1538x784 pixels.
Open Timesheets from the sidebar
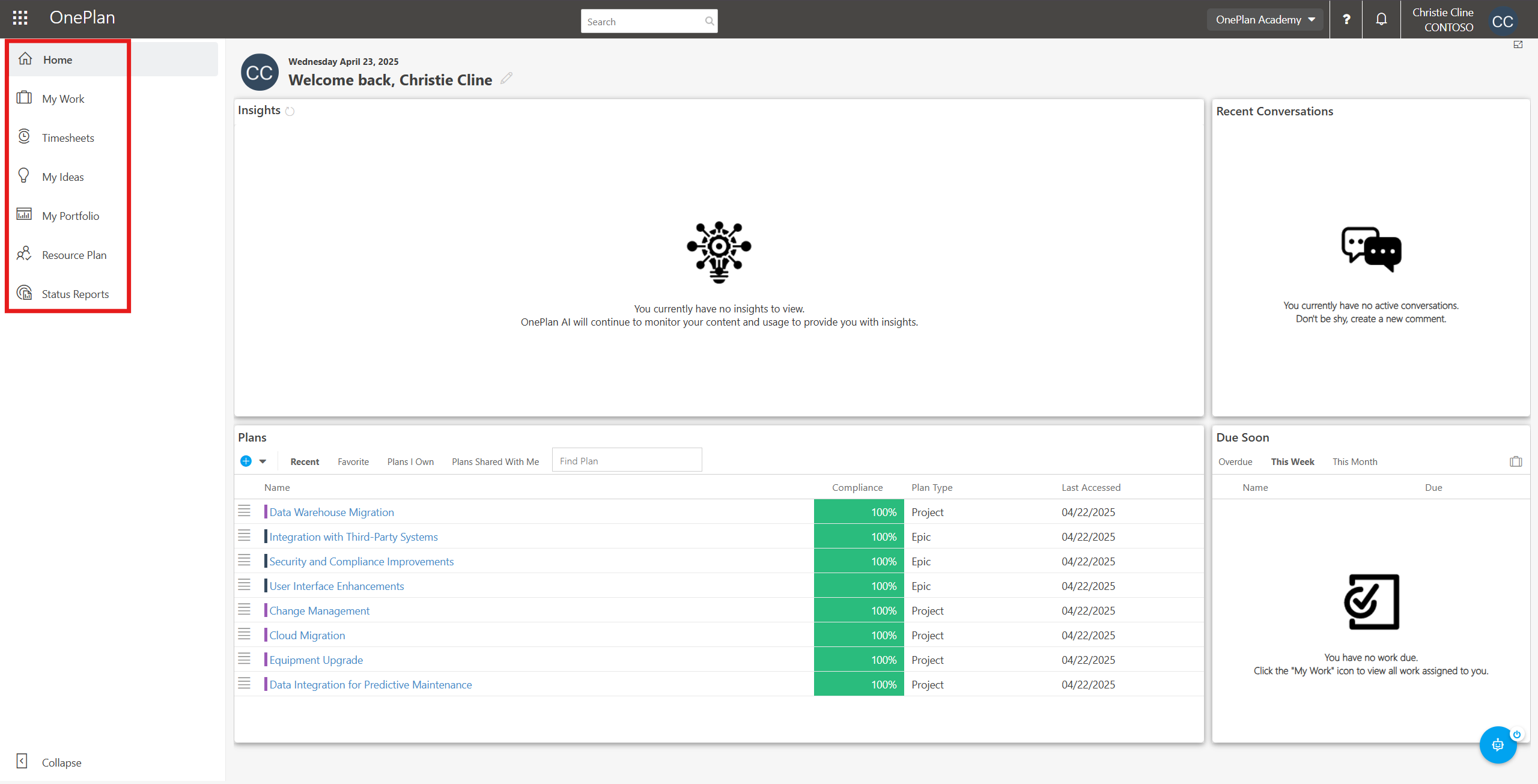coord(68,138)
